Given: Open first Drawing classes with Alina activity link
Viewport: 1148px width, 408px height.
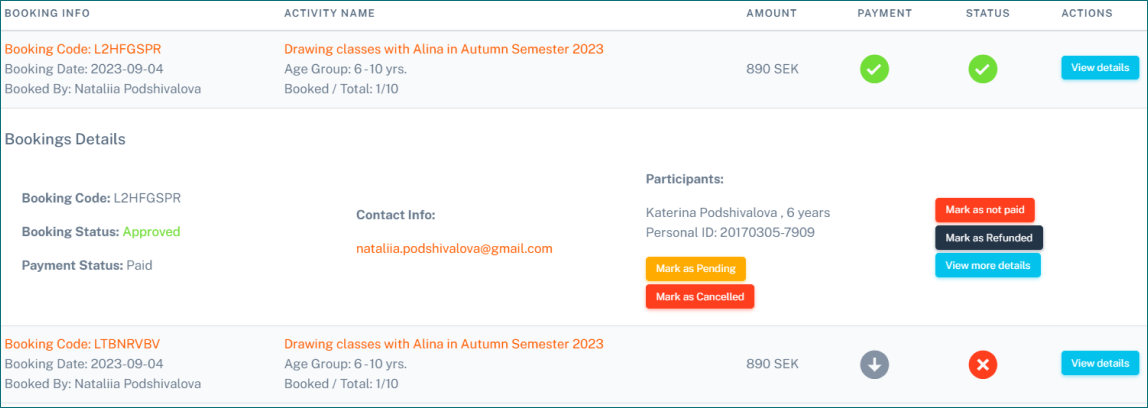Looking at the screenshot, I should click(443, 49).
